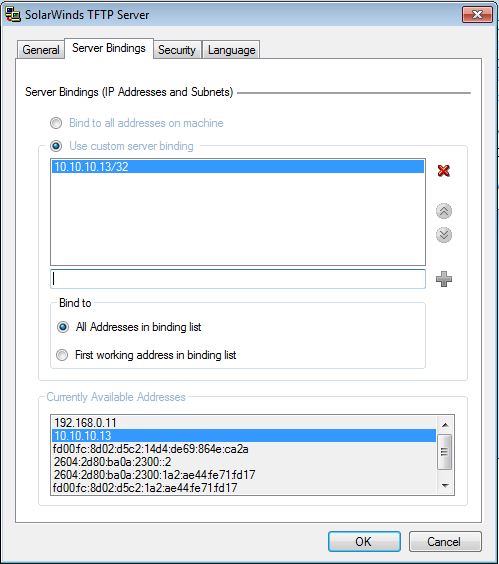Move binding down with double-chevron icon
Viewport: 499px width, 564px height.
[444, 235]
